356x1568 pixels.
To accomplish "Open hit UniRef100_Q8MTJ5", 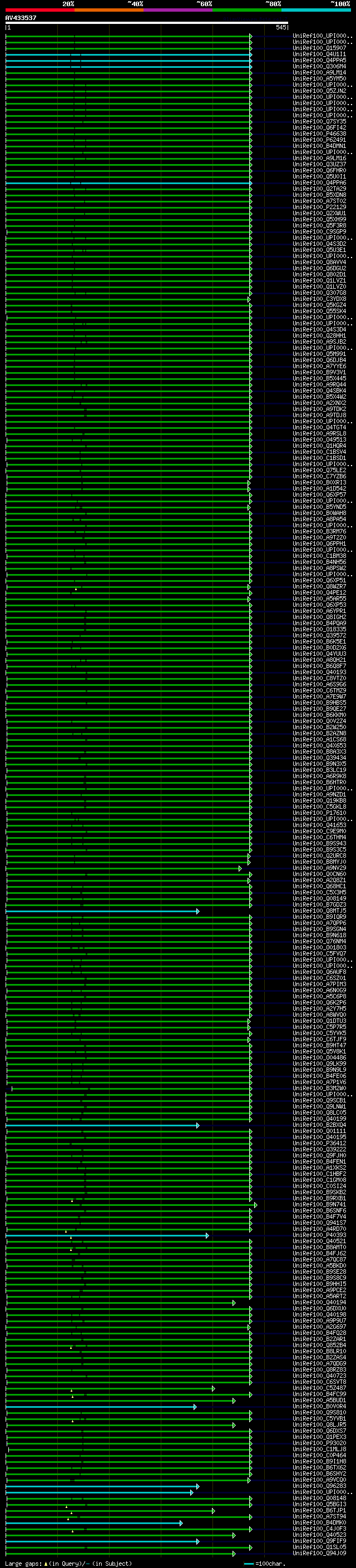I will (319, 911).
